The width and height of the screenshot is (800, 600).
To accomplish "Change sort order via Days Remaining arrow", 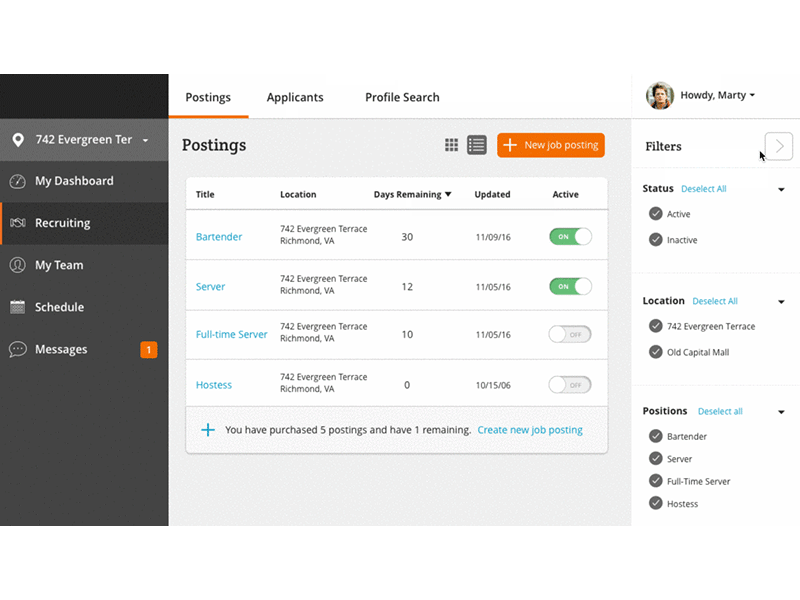I will pos(447,194).
